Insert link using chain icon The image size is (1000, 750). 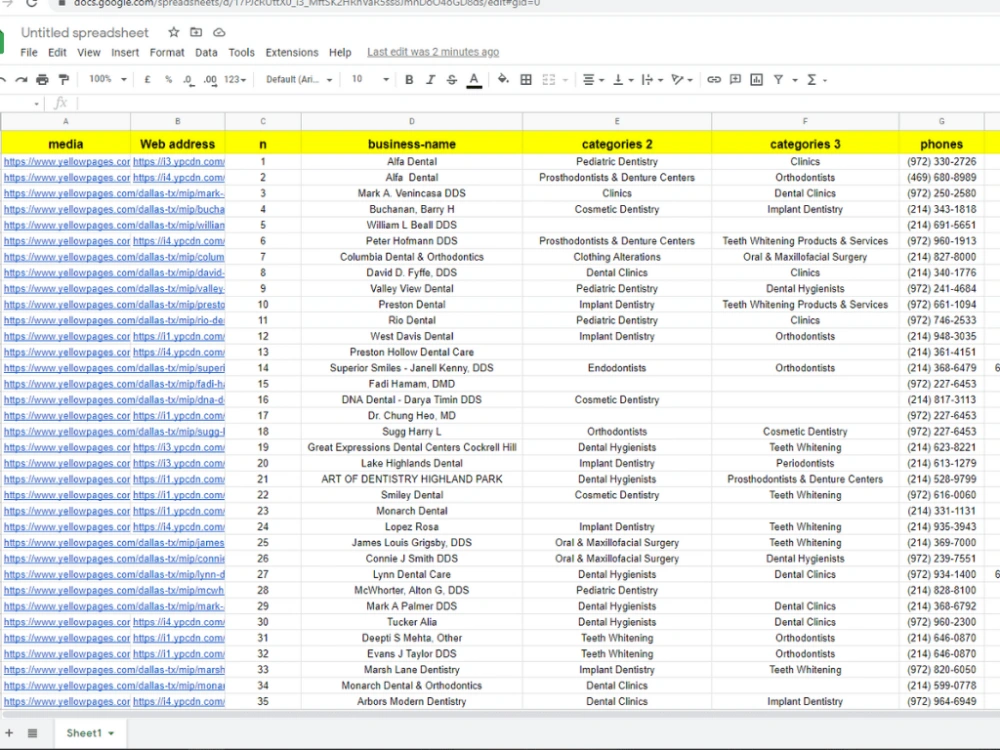pyautogui.click(x=714, y=80)
